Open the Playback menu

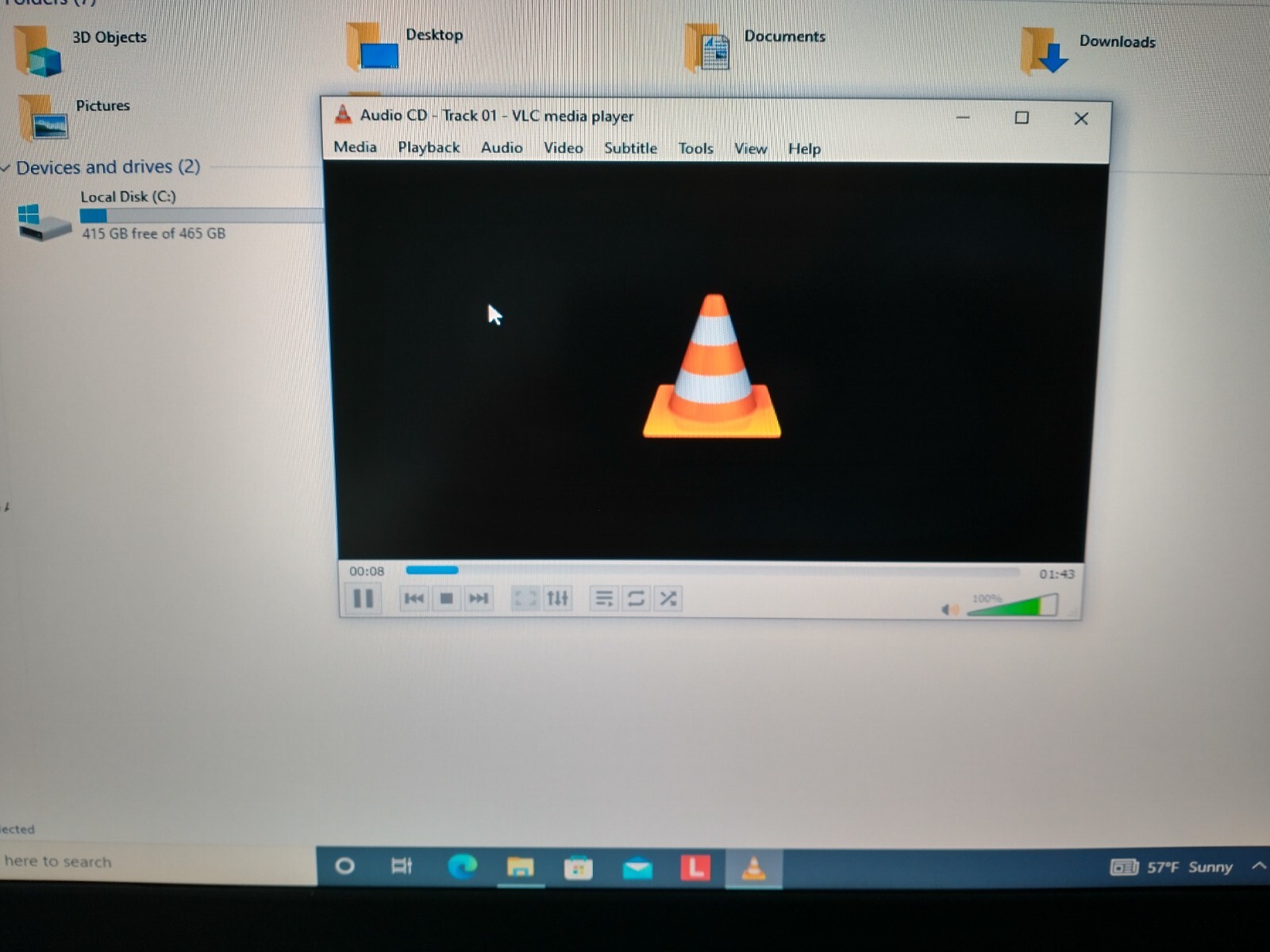pos(429,148)
